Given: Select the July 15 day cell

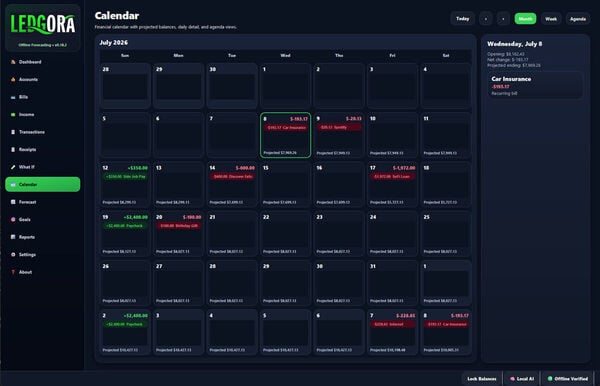Looking at the screenshot, I should (x=285, y=185).
